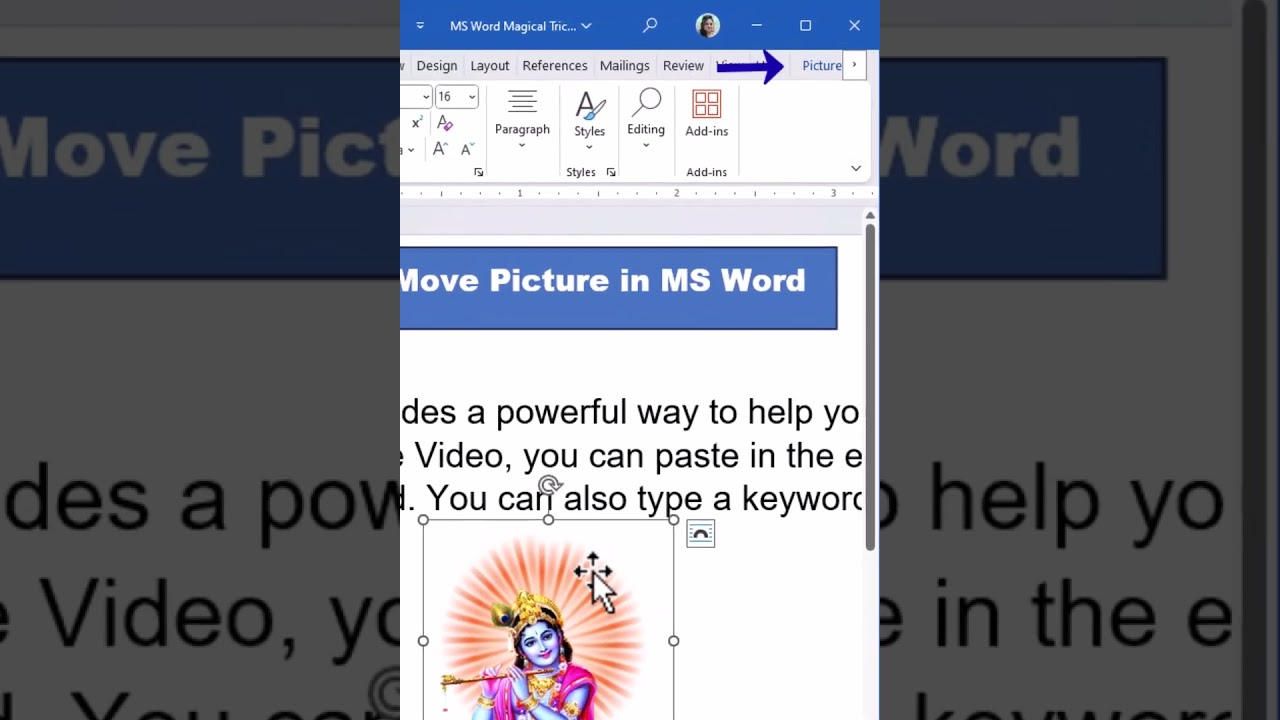Click the text line "a powerful way to help"
The height and width of the screenshot is (720, 1280).
click(630, 412)
